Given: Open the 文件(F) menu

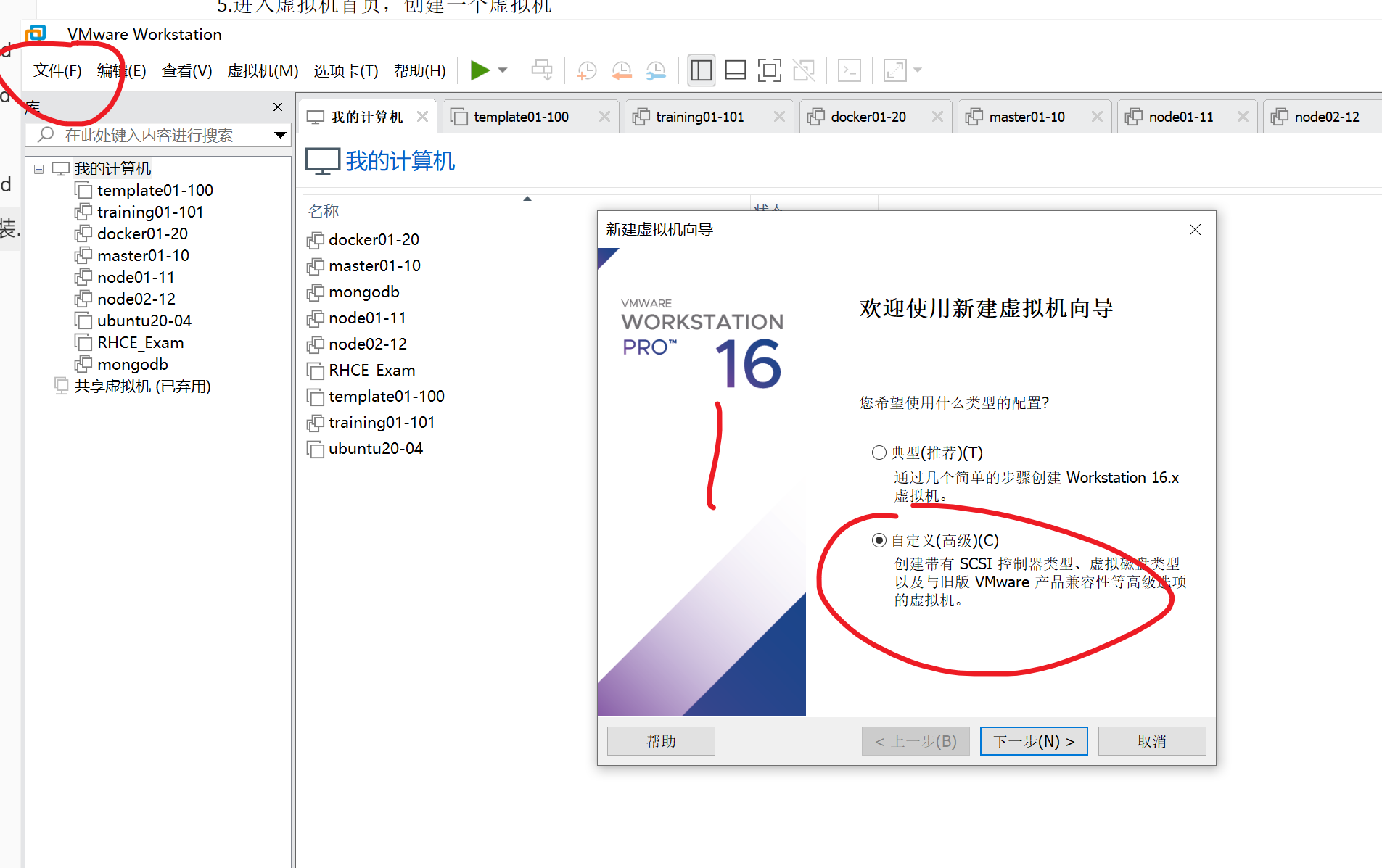Looking at the screenshot, I should pos(57,70).
